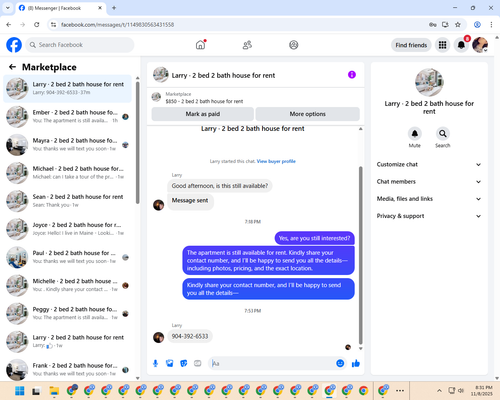Click More options button

click(x=307, y=114)
